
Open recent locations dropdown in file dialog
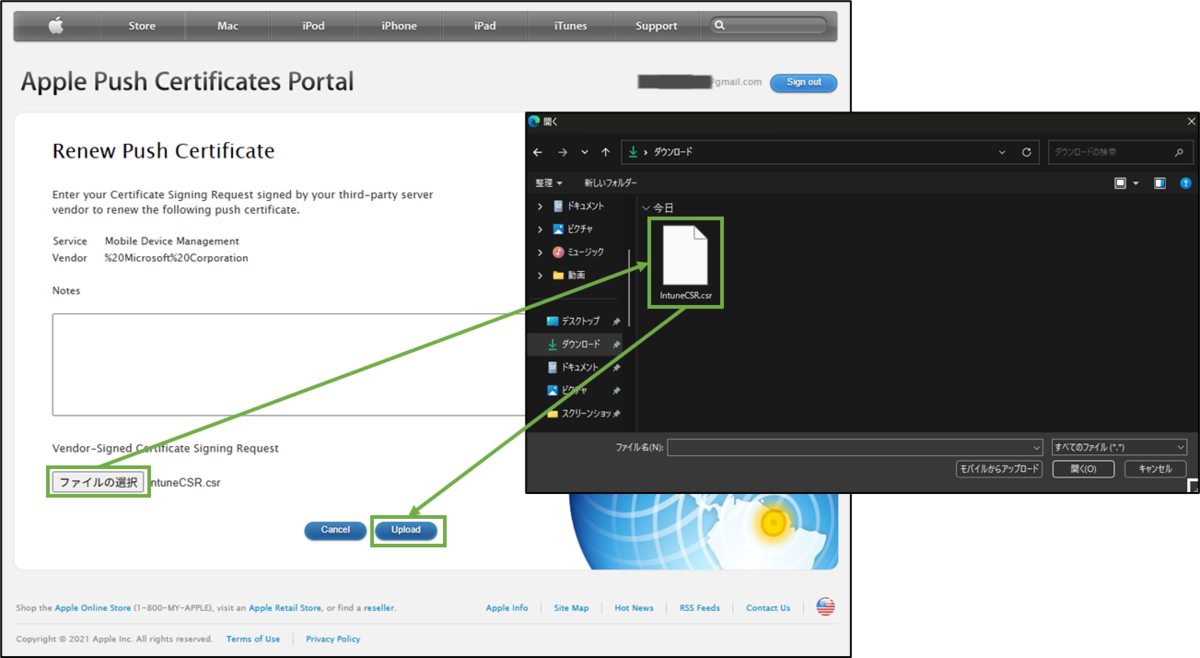(x=585, y=152)
